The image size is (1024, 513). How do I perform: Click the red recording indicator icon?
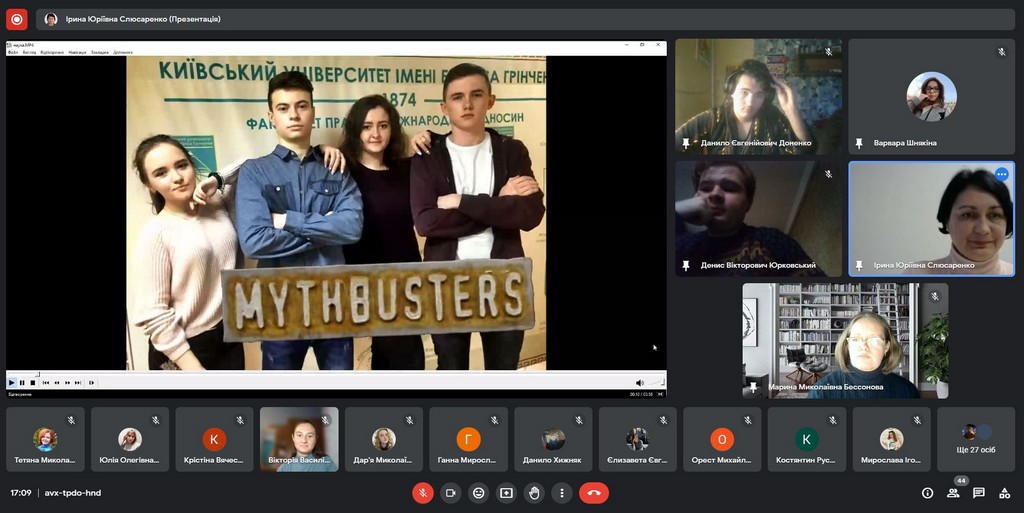(x=16, y=19)
